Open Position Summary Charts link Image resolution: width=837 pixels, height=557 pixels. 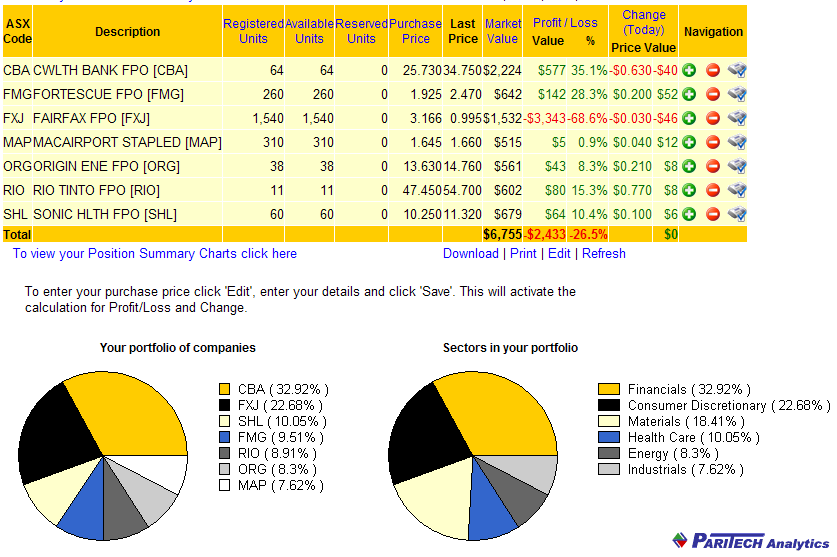coord(155,254)
